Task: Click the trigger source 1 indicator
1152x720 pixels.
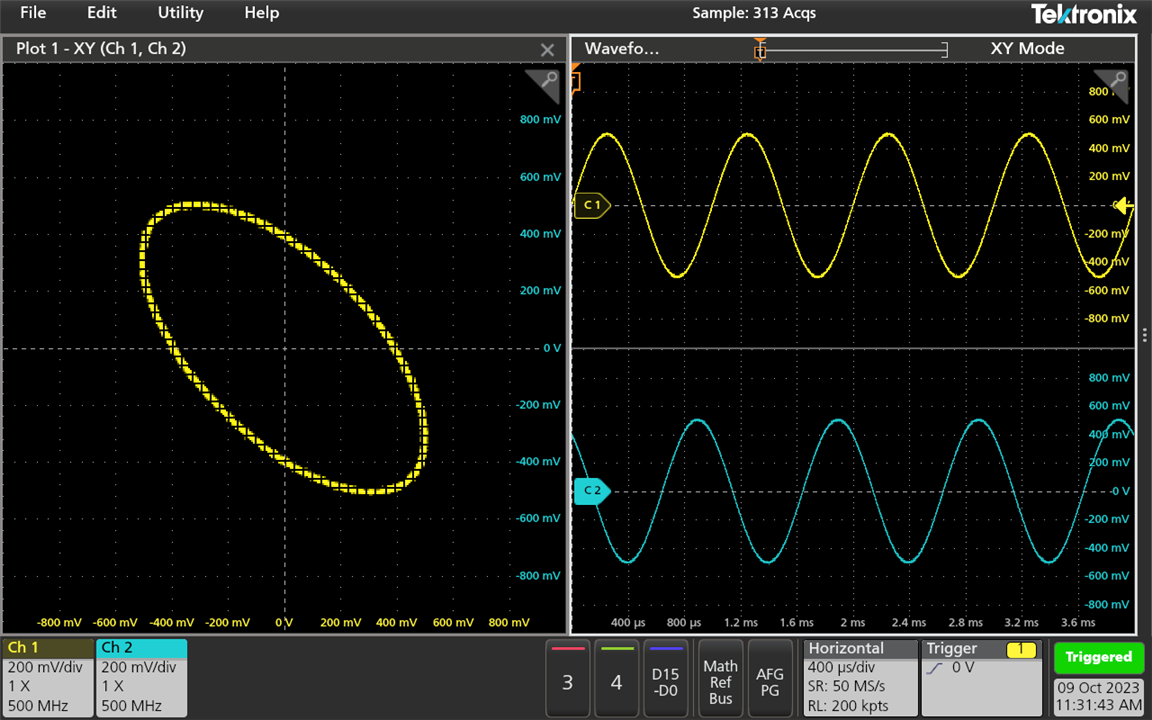Action: (1020, 649)
